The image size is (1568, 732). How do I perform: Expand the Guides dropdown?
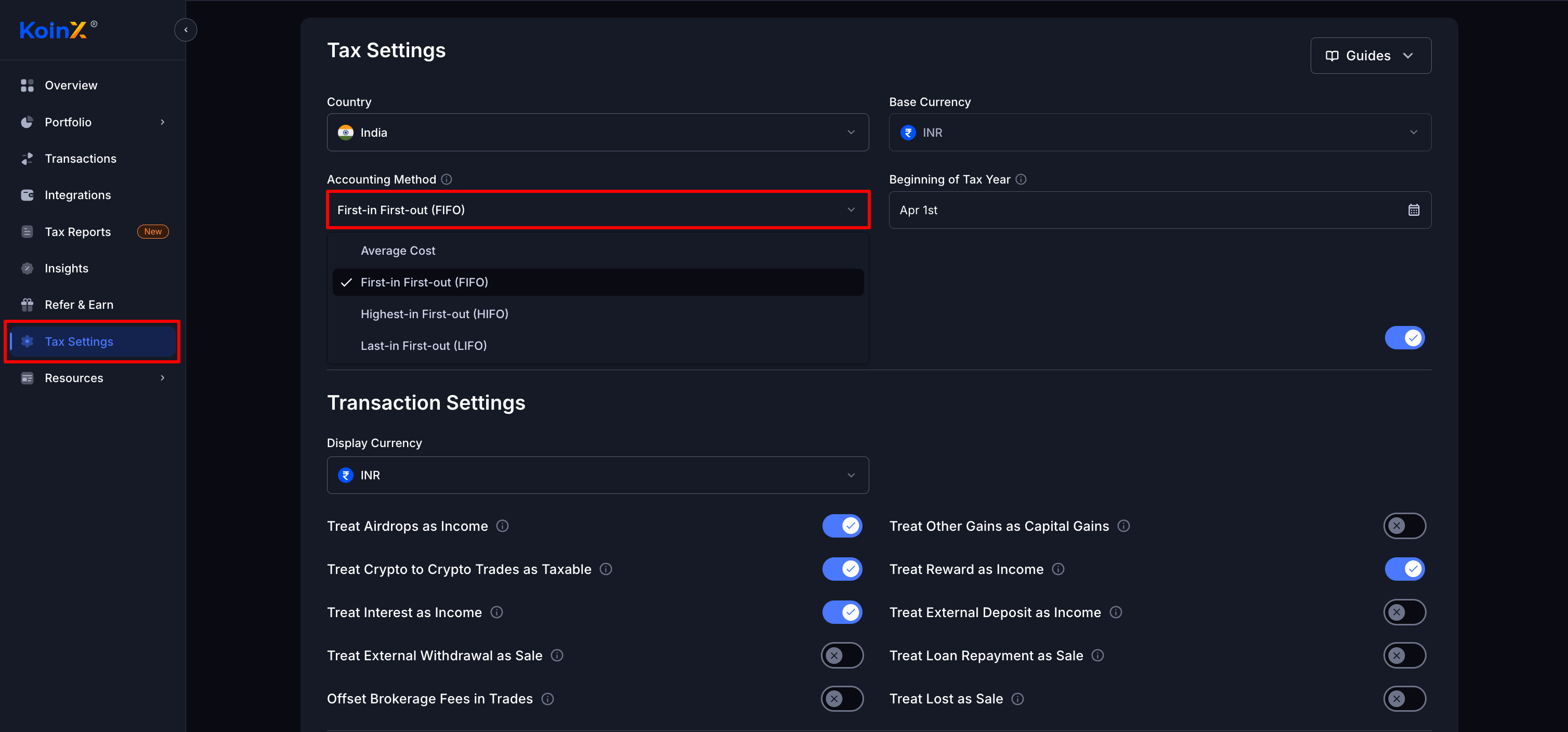pyautogui.click(x=1370, y=56)
